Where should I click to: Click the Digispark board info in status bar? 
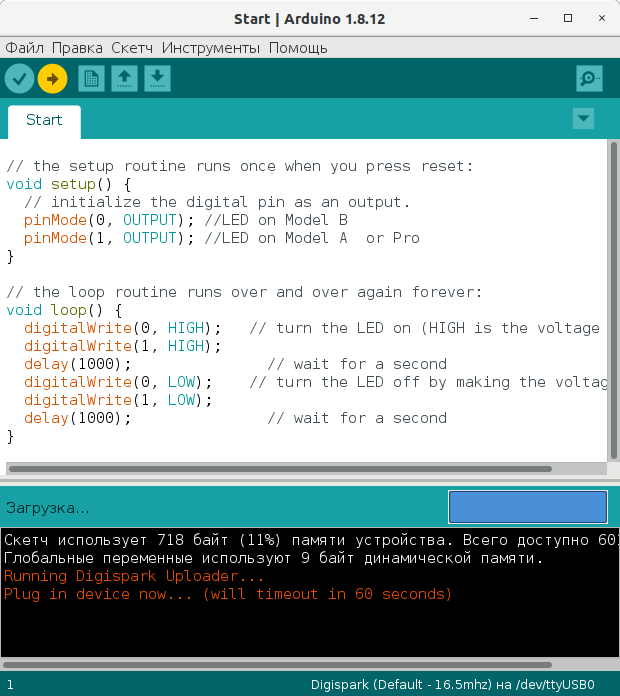[x=453, y=685]
